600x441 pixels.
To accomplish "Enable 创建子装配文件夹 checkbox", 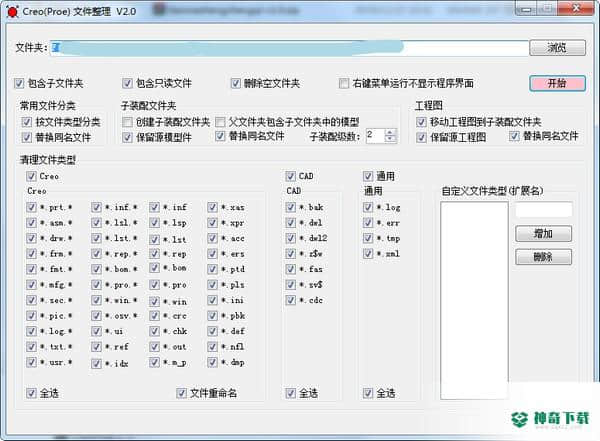I will pyautogui.click(x=127, y=122).
